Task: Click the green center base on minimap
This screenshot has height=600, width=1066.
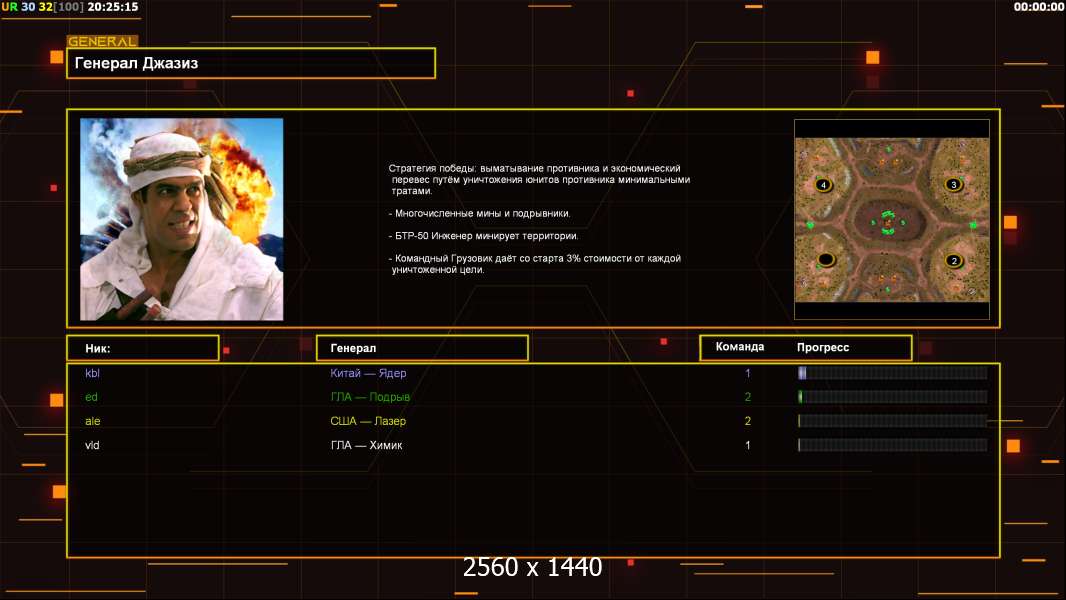Action: tap(887, 222)
